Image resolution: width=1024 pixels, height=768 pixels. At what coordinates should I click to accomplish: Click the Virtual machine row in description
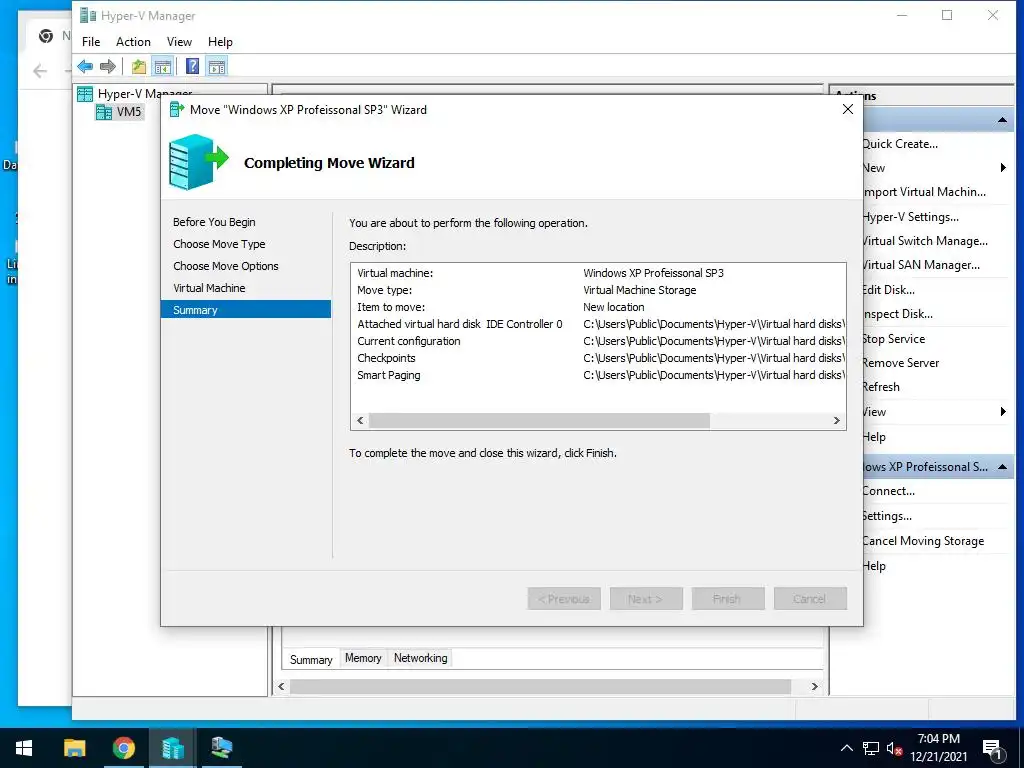(x=598, y=273)
